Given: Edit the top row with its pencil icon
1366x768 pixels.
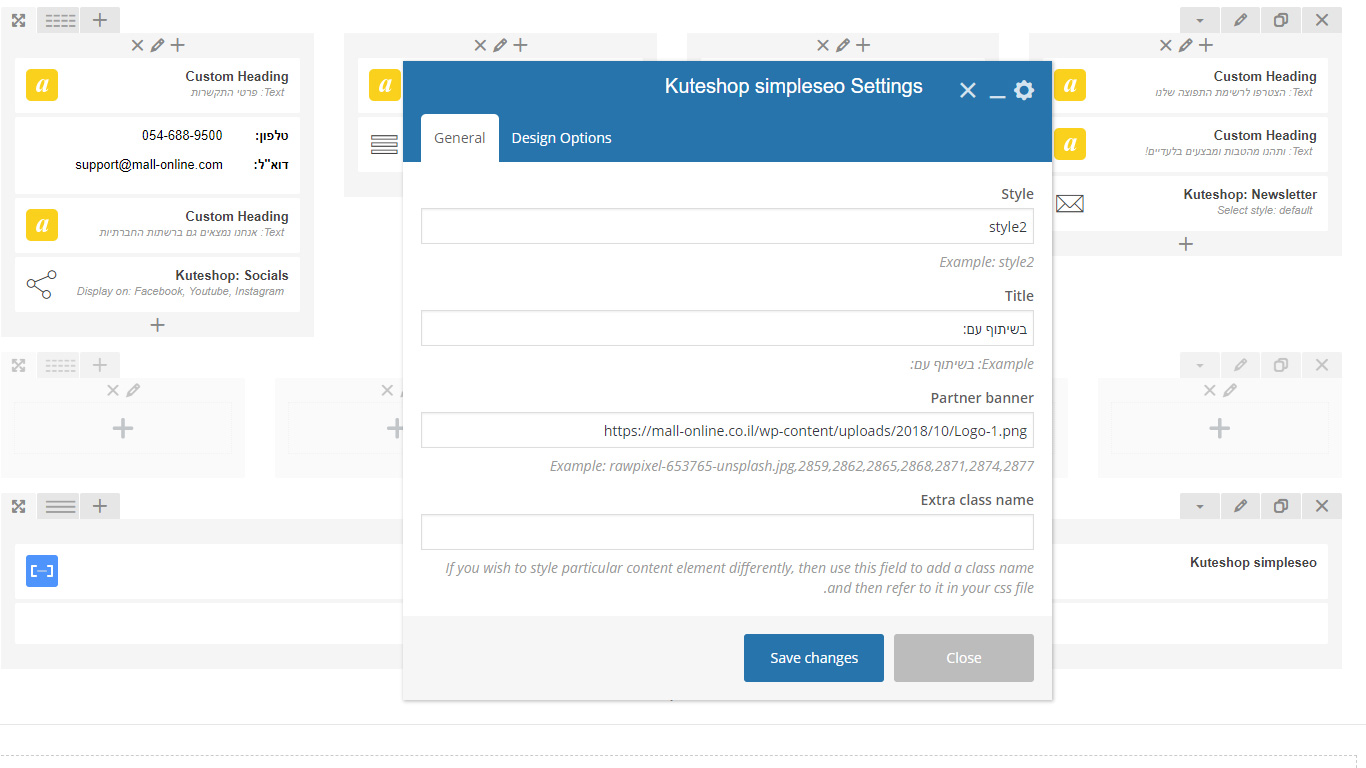Looking at the screenshot, I should pyautogui.click(x=1241, y=19).
